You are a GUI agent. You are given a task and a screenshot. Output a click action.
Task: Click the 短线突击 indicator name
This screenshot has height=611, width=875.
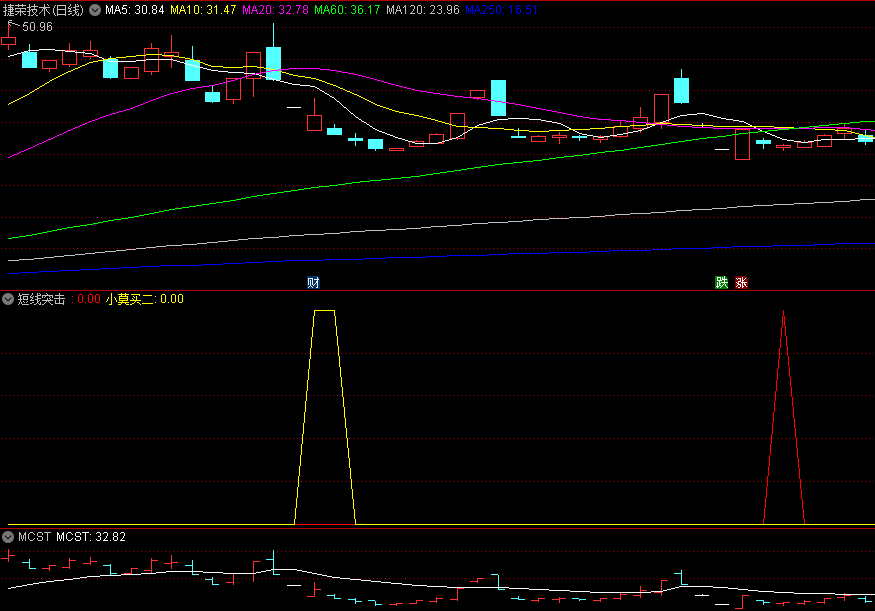(x=41, y=299)
